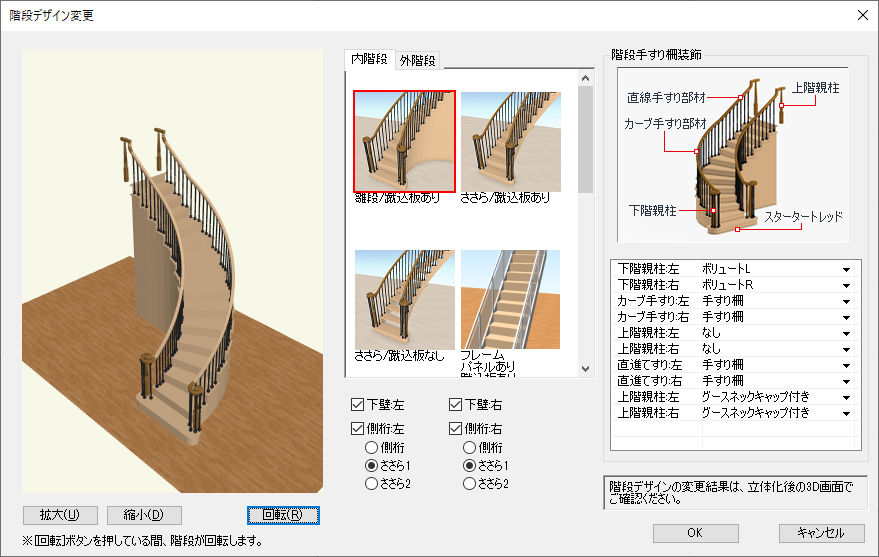879x557 pixels.
Task: Choose the 側桁 radio option under 側桁:右
Action: click(x=470, y=447)
